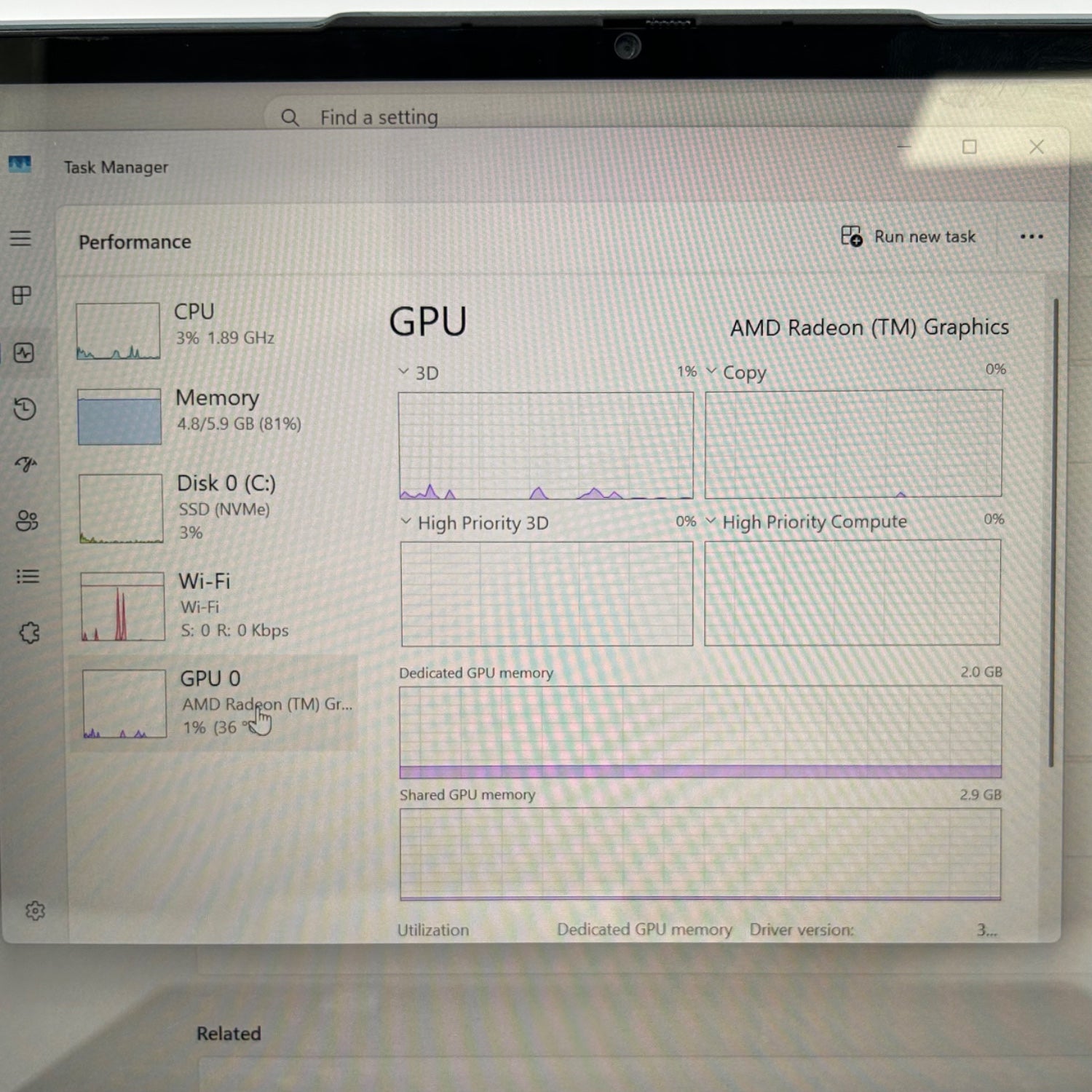The width and height of the screenshot is (1092, 1092).
Task: Open the hamburger navigation menu
Action: [x=20, y=238]
